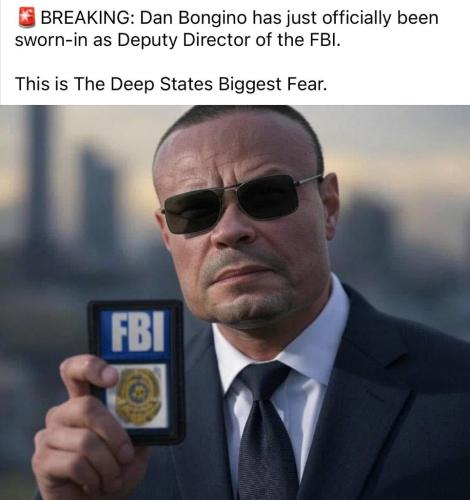Open the attached photo of the man
Viewport: 470px width, 500px height.
coord(235,302)
